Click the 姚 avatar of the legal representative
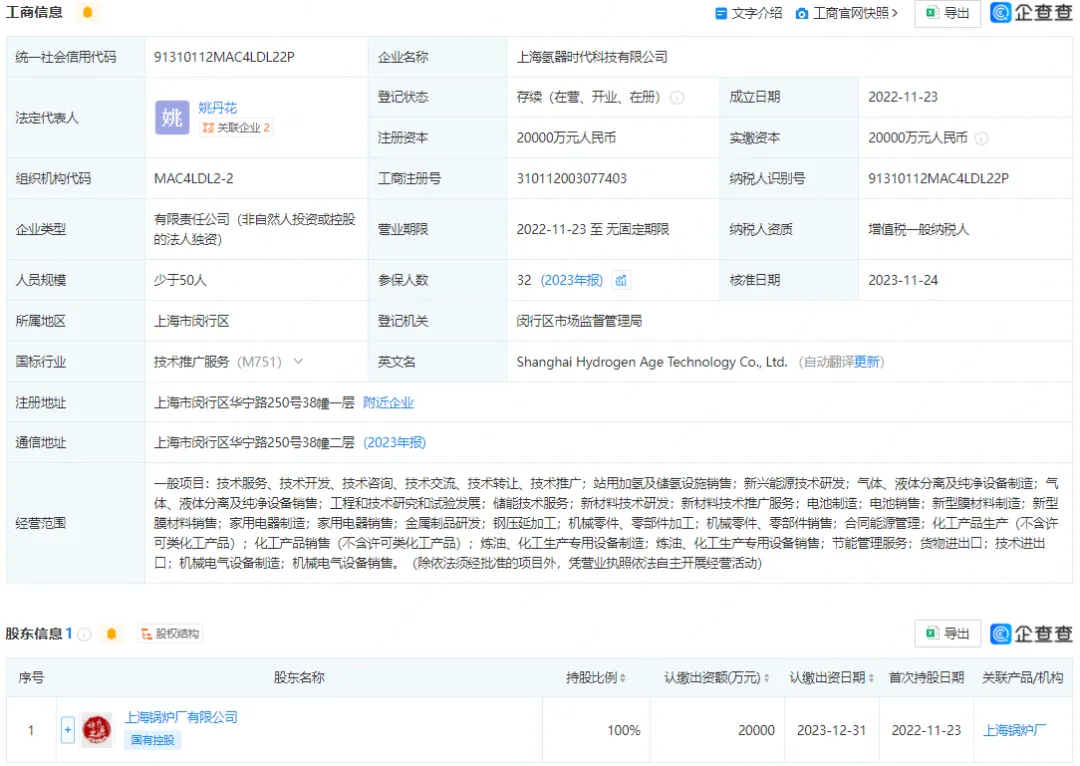Viewport: 1080px width, 766px height. pos(172,117)
